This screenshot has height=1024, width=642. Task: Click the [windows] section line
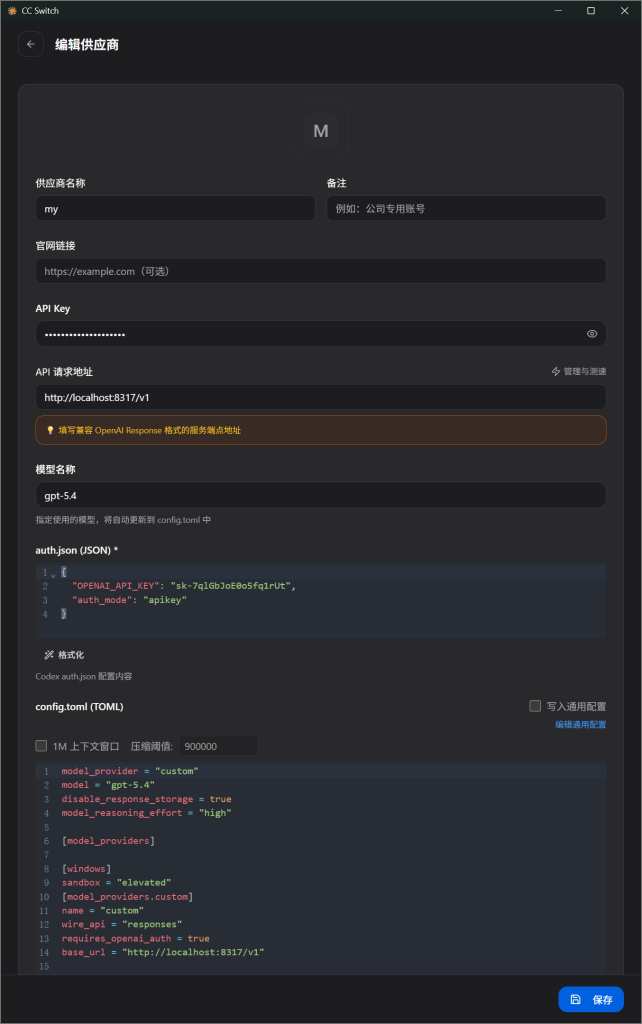click(86, 869)
